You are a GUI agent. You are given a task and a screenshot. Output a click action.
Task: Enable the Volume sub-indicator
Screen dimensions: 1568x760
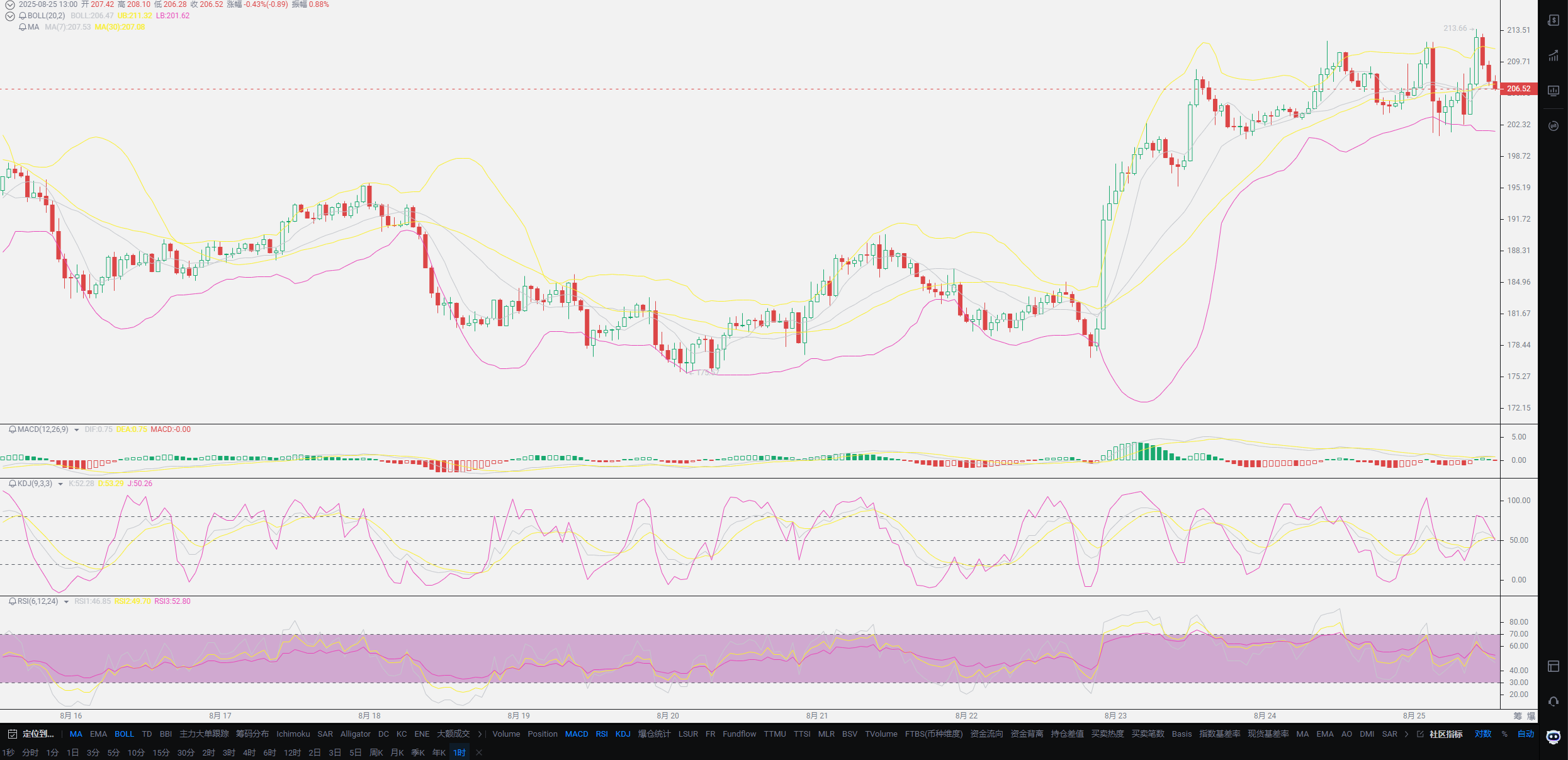506,734
